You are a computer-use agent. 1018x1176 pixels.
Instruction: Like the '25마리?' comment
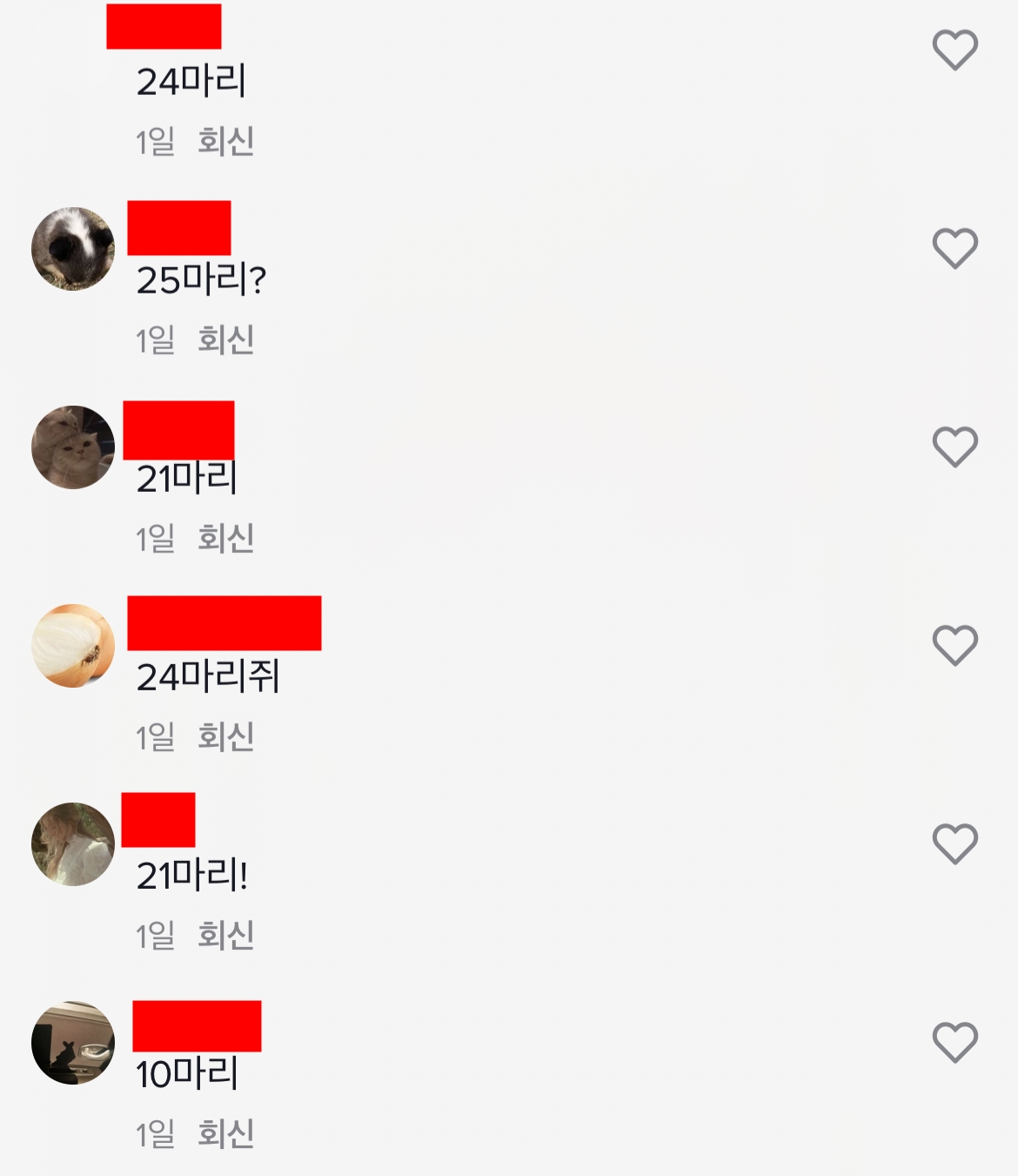coord(955,248)
